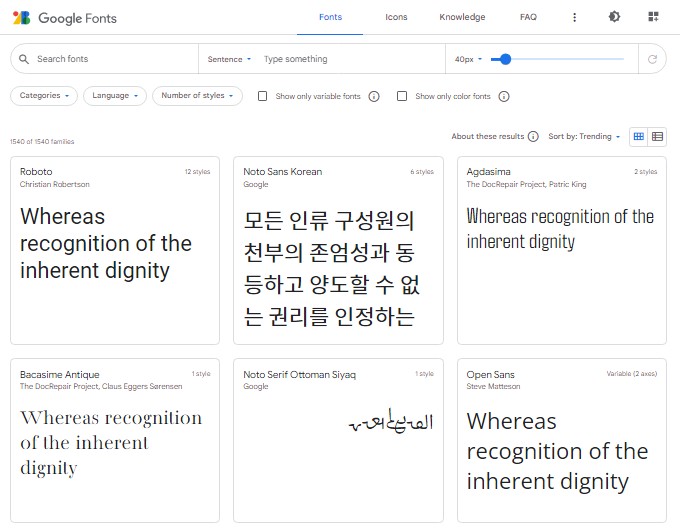
Task: Click the '6 styles' label
Action: tap(422, 172)
